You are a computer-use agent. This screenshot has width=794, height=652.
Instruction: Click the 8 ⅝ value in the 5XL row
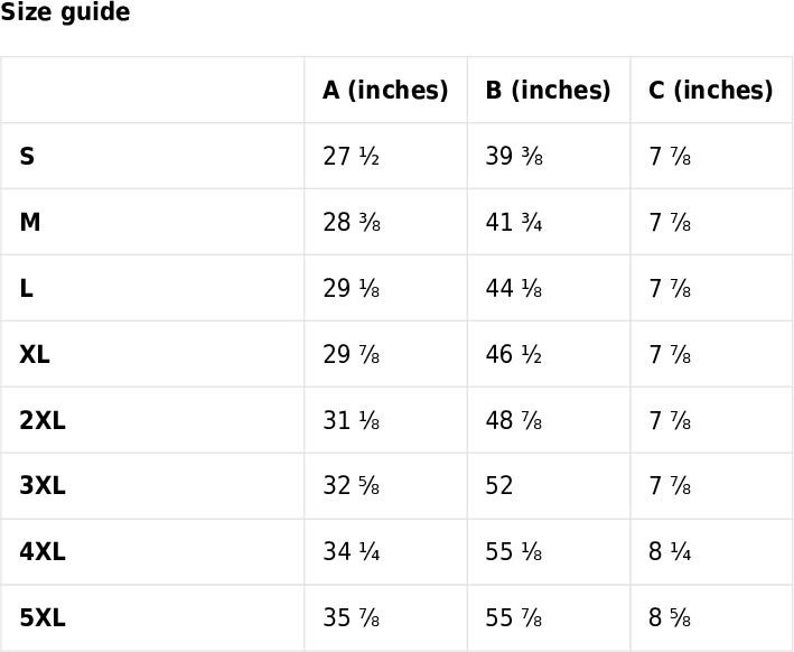tap(669, 618)
